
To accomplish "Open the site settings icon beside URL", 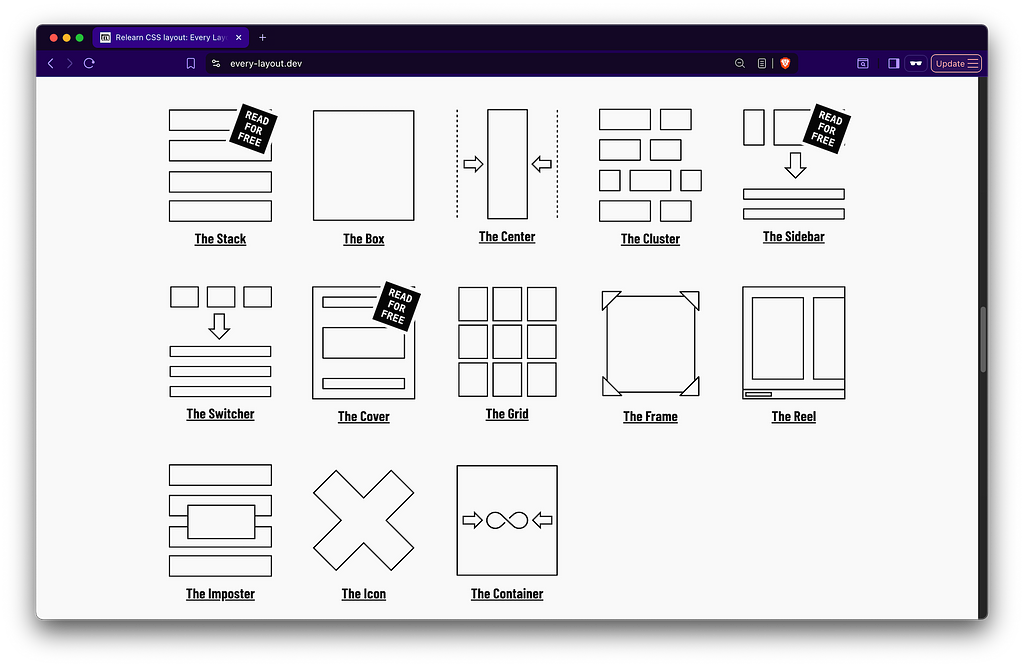I will pyautogui.click(x=215, y=63).
